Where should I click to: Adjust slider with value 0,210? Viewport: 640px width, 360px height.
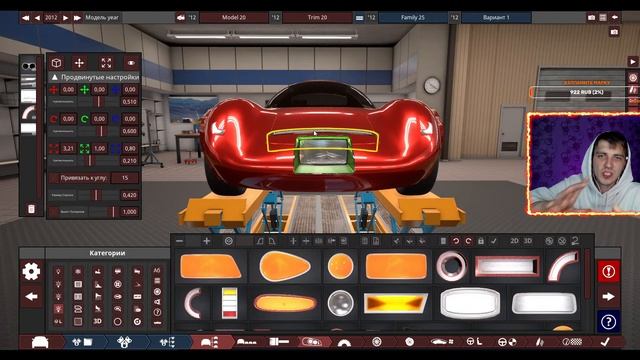pos(89,161)
